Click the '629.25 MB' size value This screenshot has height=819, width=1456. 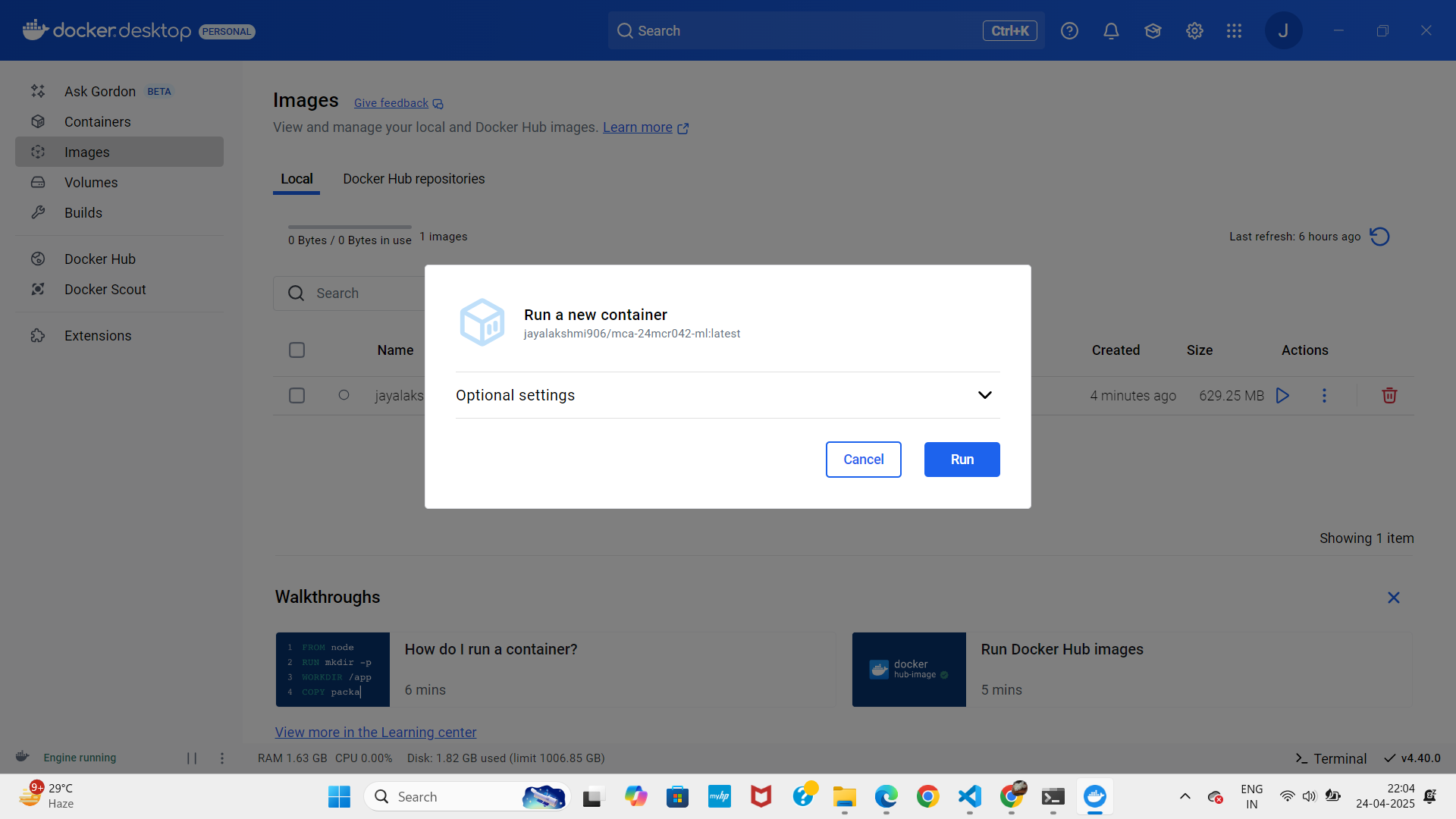click(x=1232, y=395)
